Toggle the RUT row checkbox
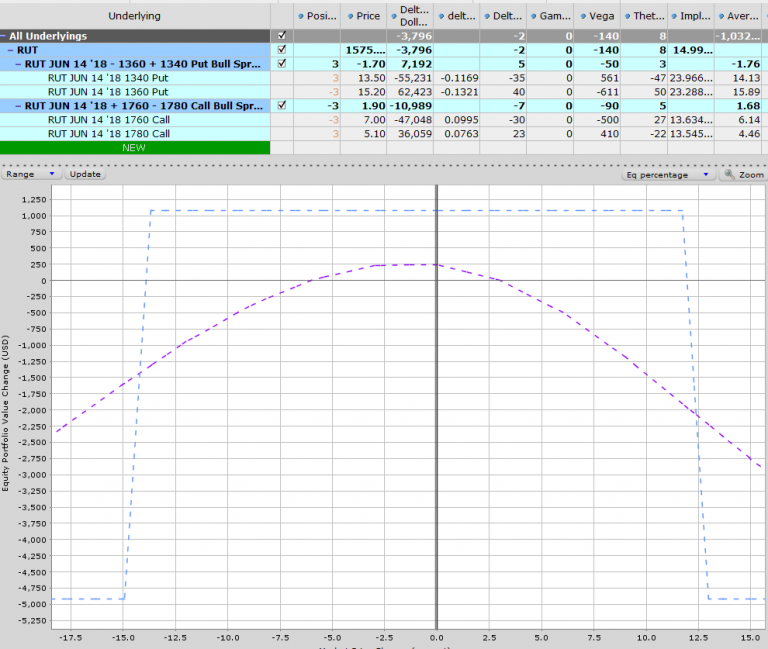 pos(281,50)
